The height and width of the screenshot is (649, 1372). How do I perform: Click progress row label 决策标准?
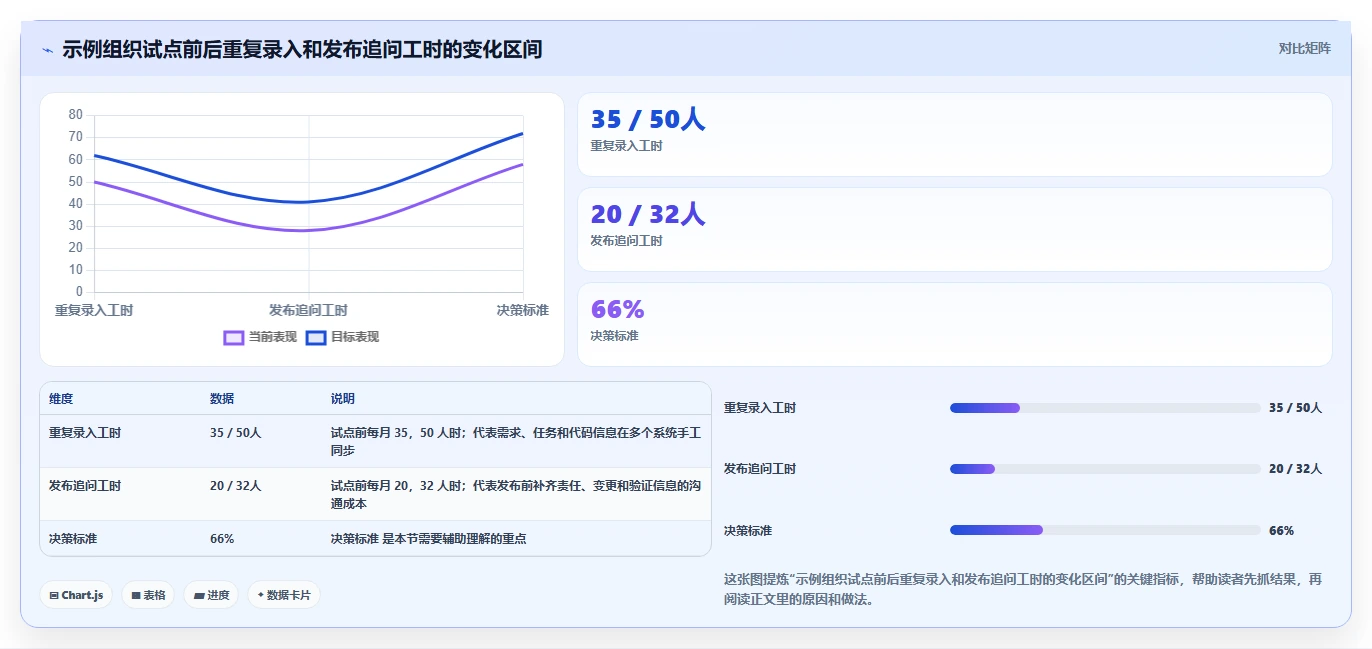748,531
